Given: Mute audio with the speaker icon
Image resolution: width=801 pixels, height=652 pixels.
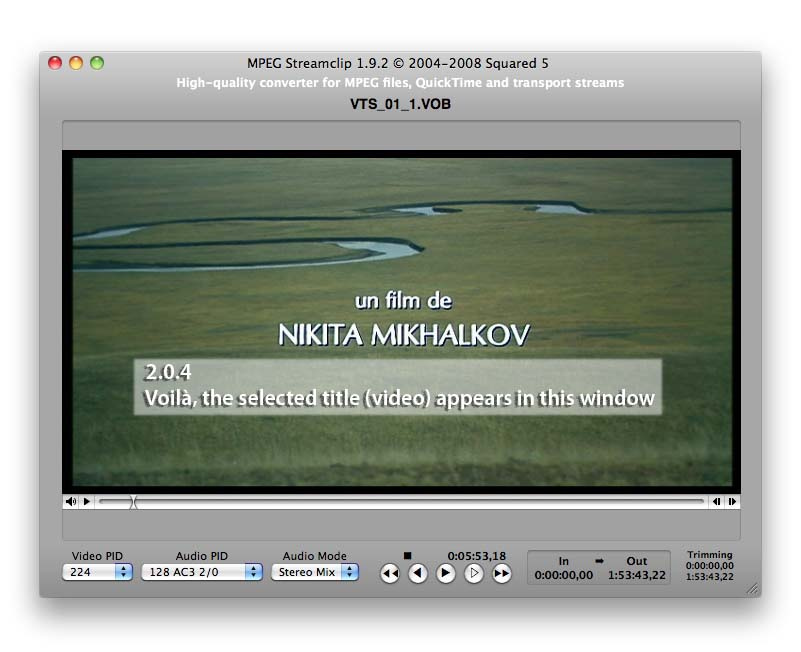Looking at the screenshot, I should tap(71, 501).
